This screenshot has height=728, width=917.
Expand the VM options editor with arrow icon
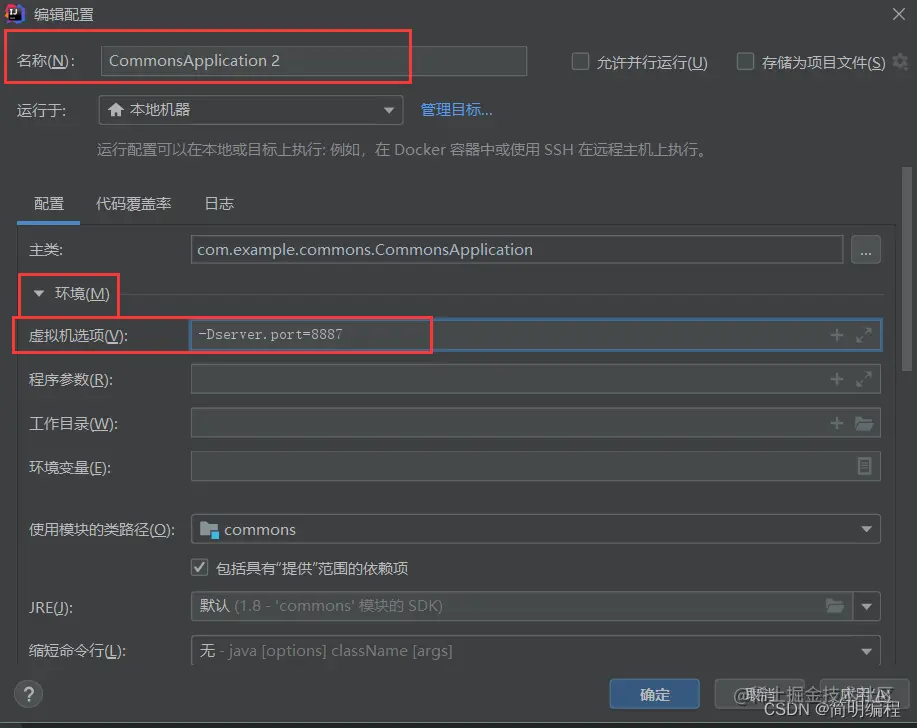tap(863, 335)
